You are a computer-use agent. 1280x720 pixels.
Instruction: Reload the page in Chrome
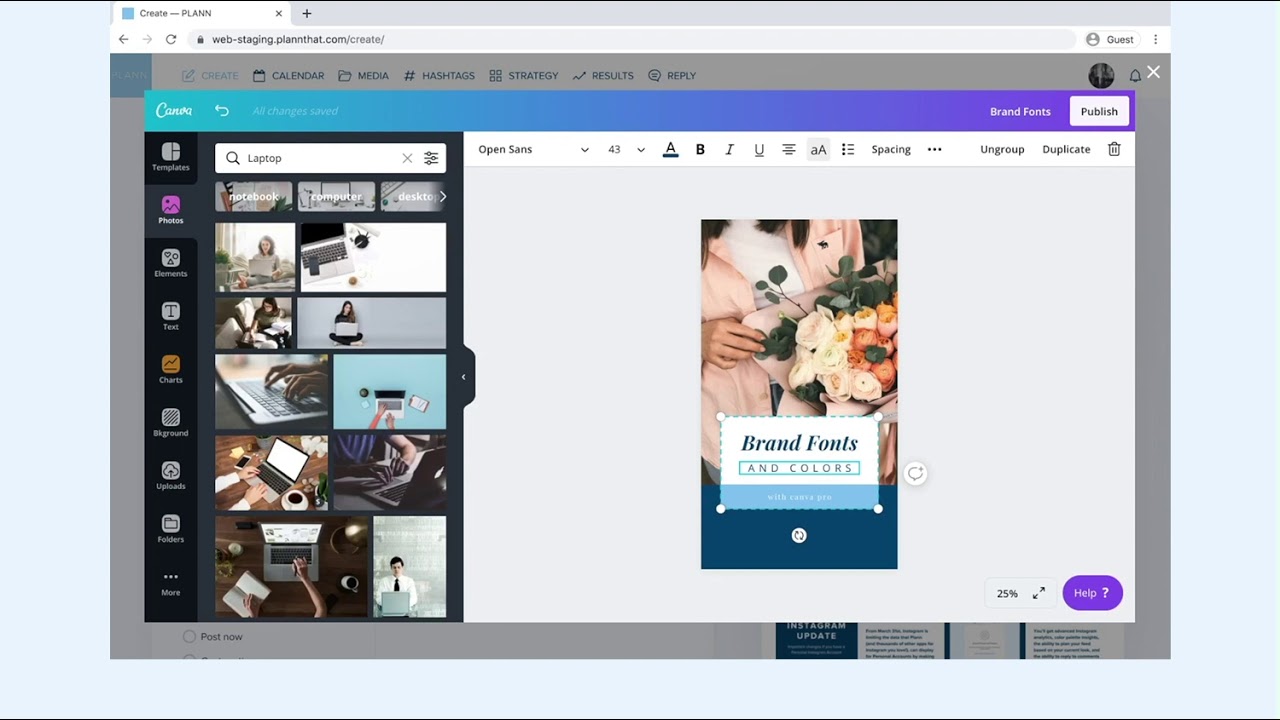pyautogui.click(x=171, y=39)
